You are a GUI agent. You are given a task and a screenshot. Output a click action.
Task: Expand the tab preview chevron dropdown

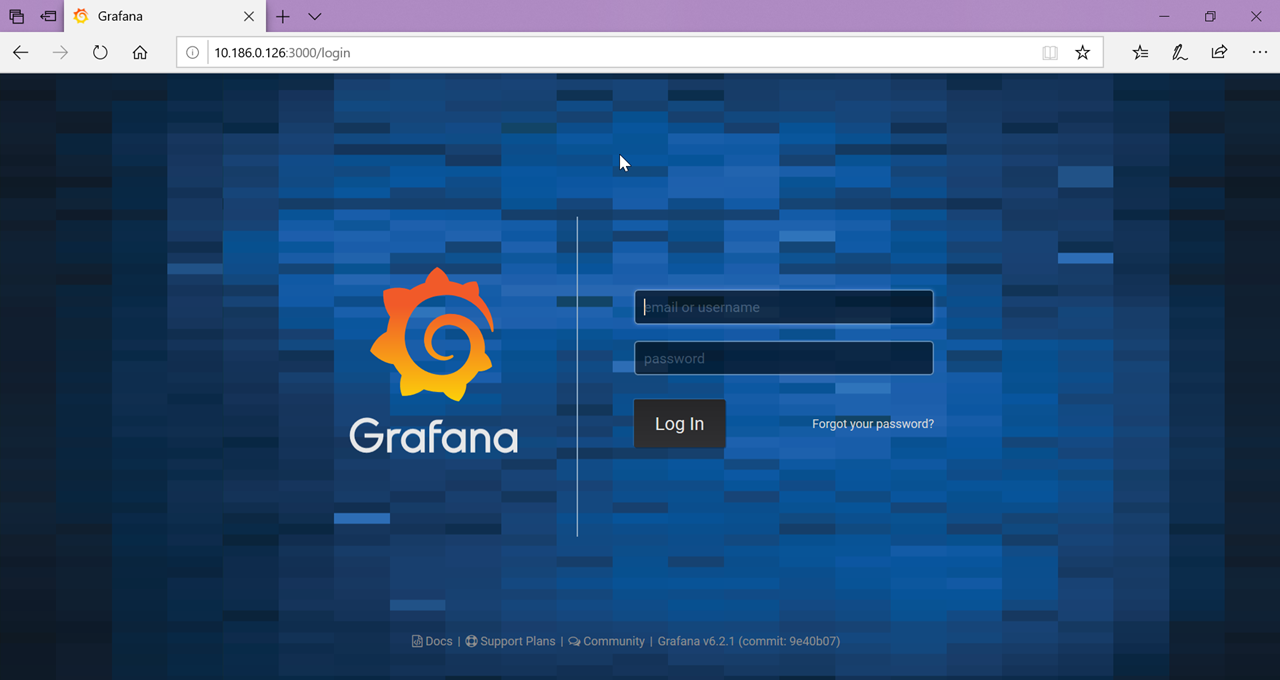click(x=315, y=17)
